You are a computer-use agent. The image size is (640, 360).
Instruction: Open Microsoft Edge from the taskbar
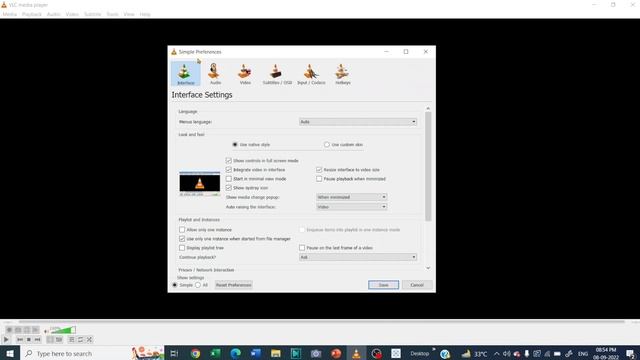pyautogui.click(x=236, y=353)
